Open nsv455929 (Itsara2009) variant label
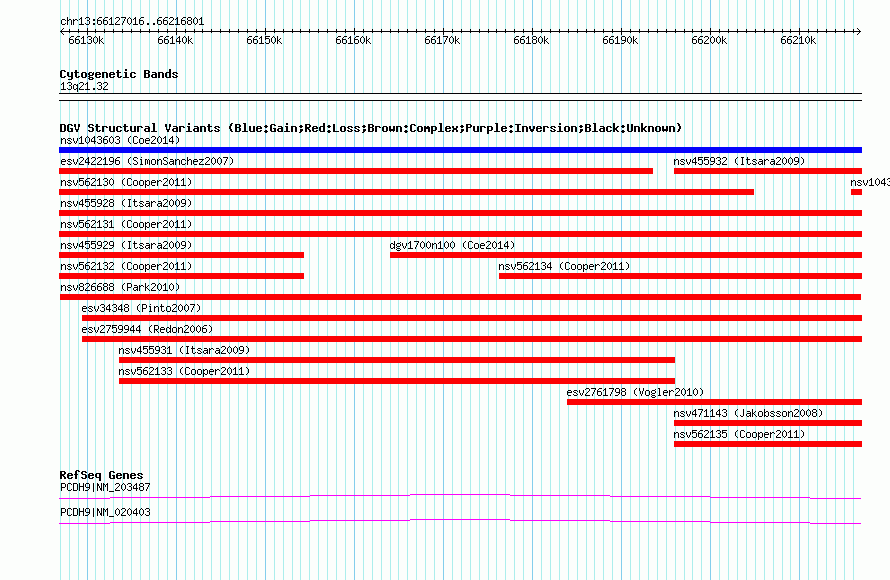Viewport: 890px width, 580px height. [x=126, y=245]
